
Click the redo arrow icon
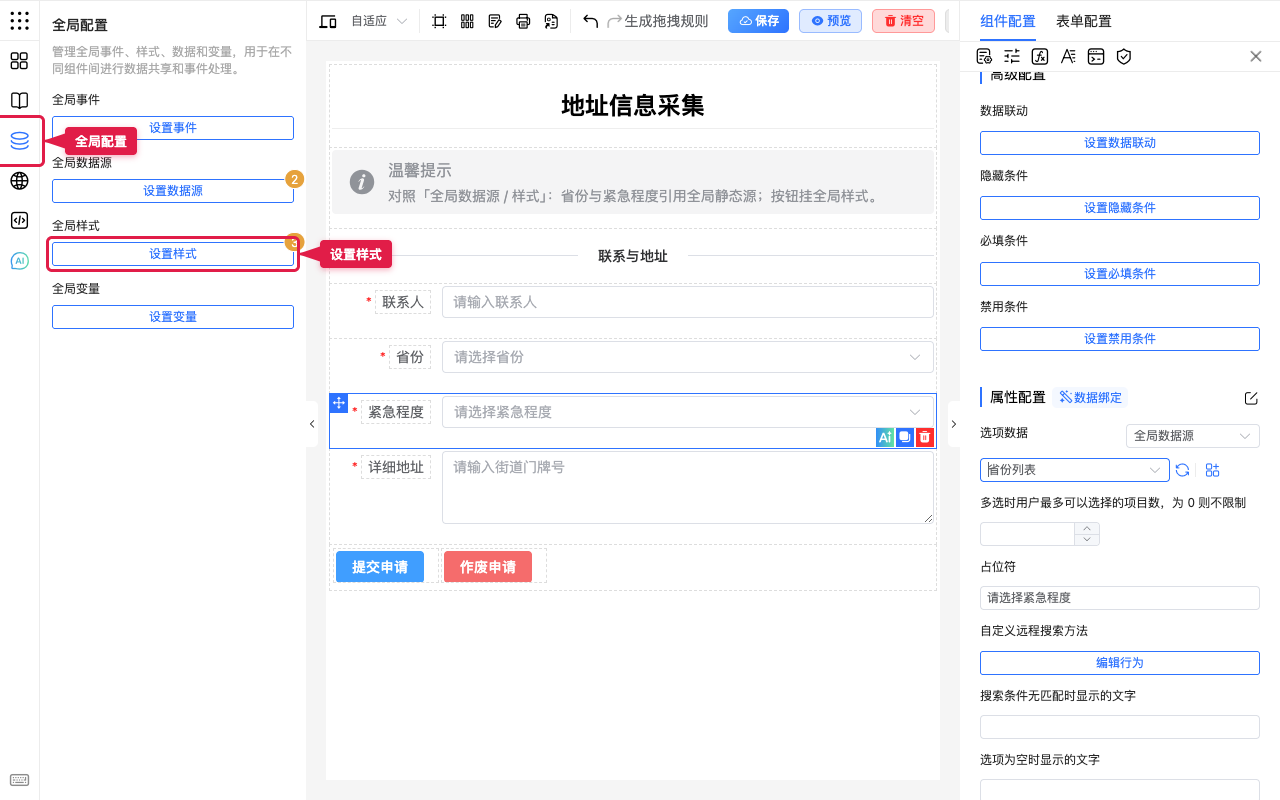[615, 21]
